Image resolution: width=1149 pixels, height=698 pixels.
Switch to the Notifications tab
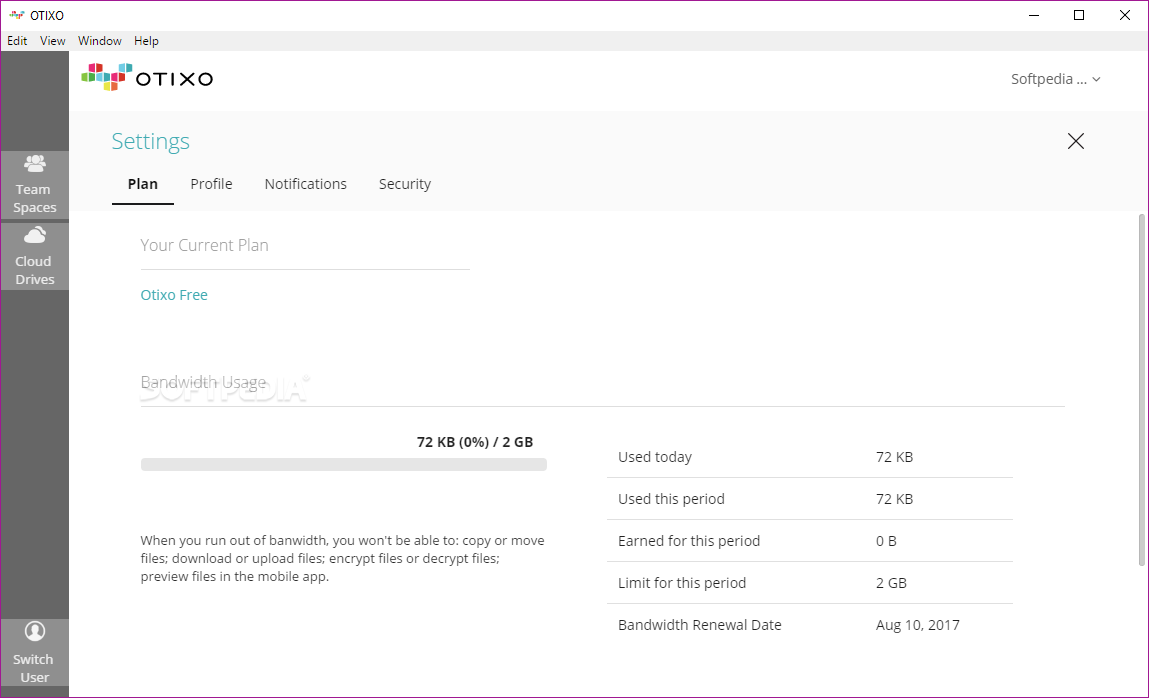click(x=306, y=184)
